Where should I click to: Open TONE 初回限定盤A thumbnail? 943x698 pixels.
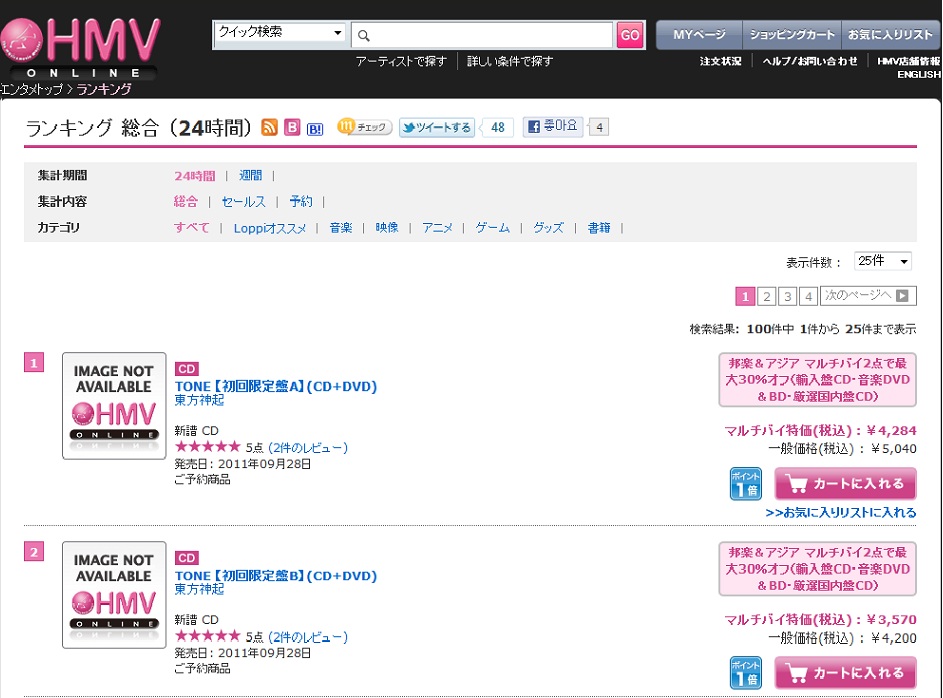[114, 406]
